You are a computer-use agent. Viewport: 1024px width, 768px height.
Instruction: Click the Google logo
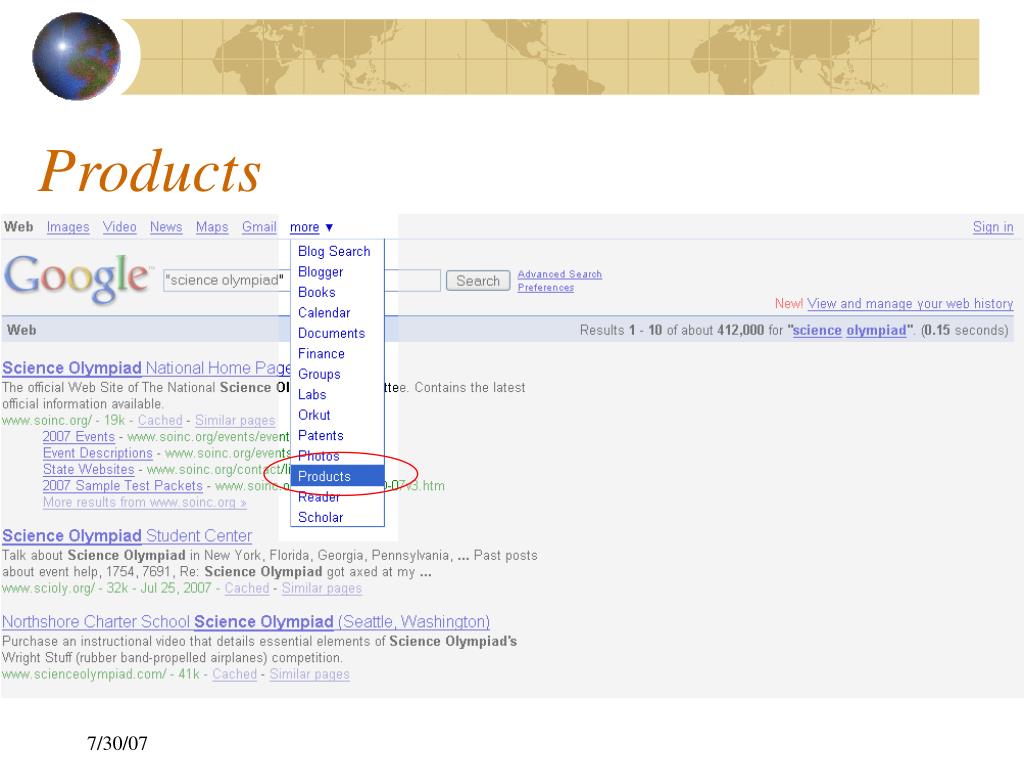[77, 279]
